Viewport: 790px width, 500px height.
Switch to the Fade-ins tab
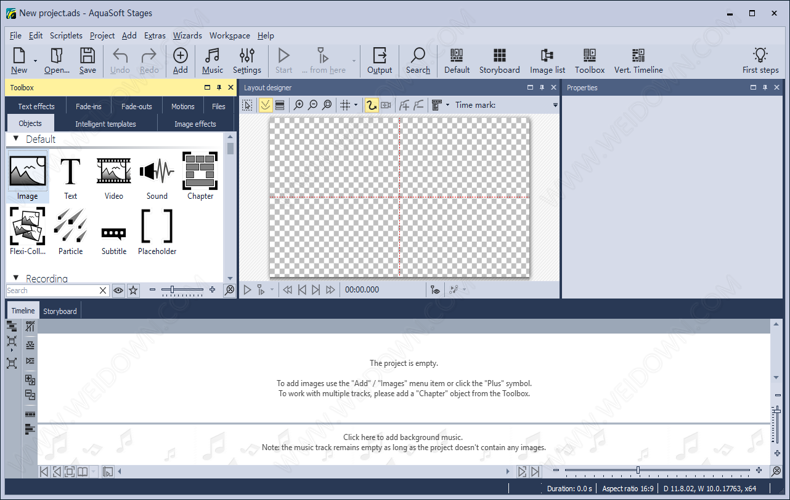89,106
